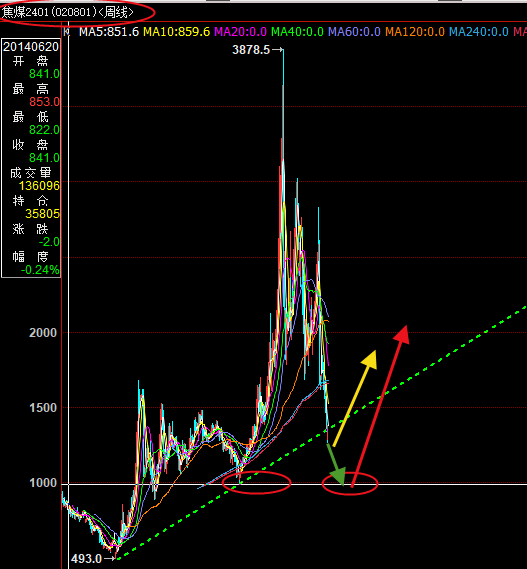
Task: Click the 最高 label
Action: click(31, 89)
